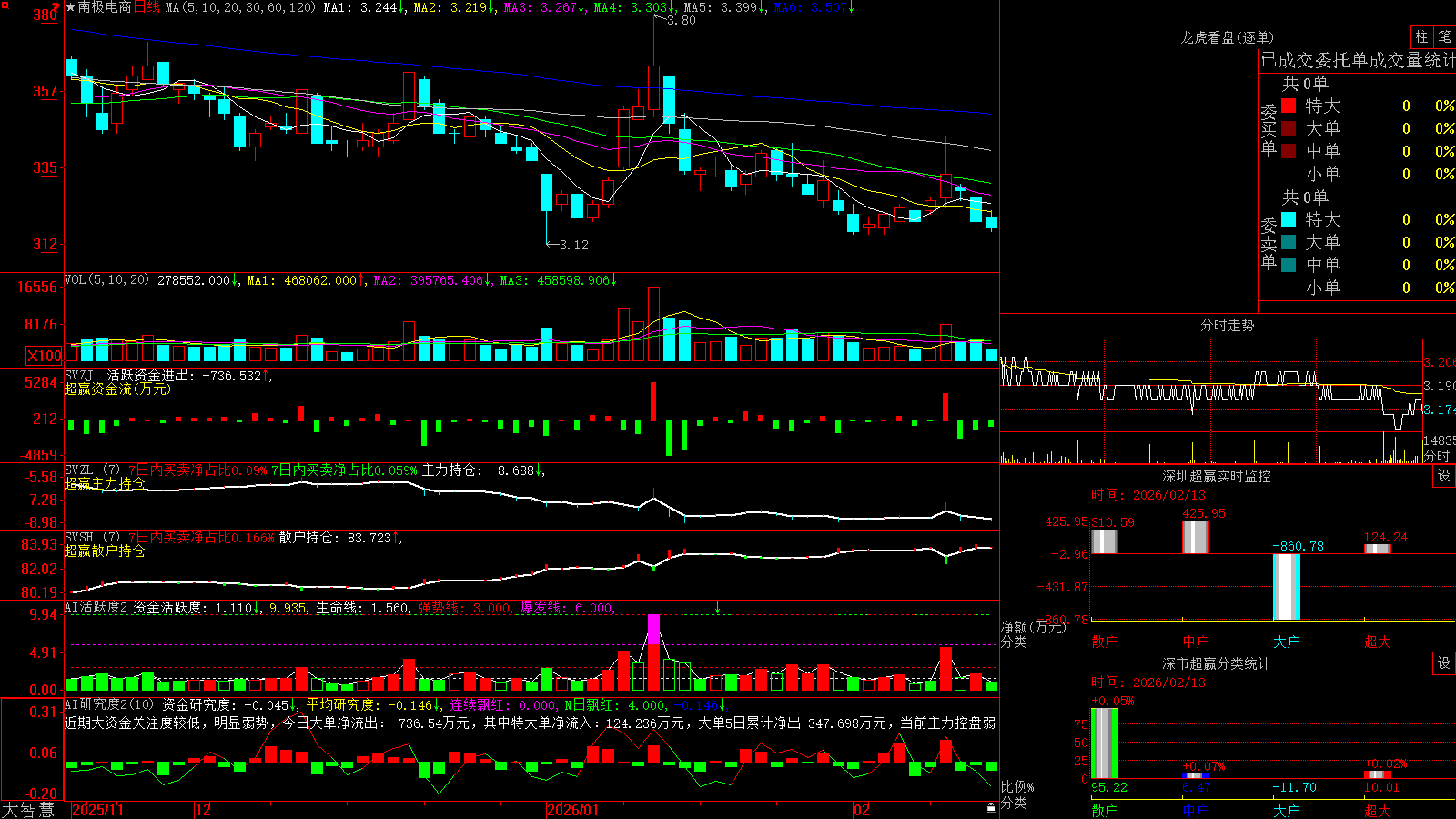Select 大户 category in 深圳超赢实时监控
Viewport: 1456px width, 819px height.
[1287, 642]
